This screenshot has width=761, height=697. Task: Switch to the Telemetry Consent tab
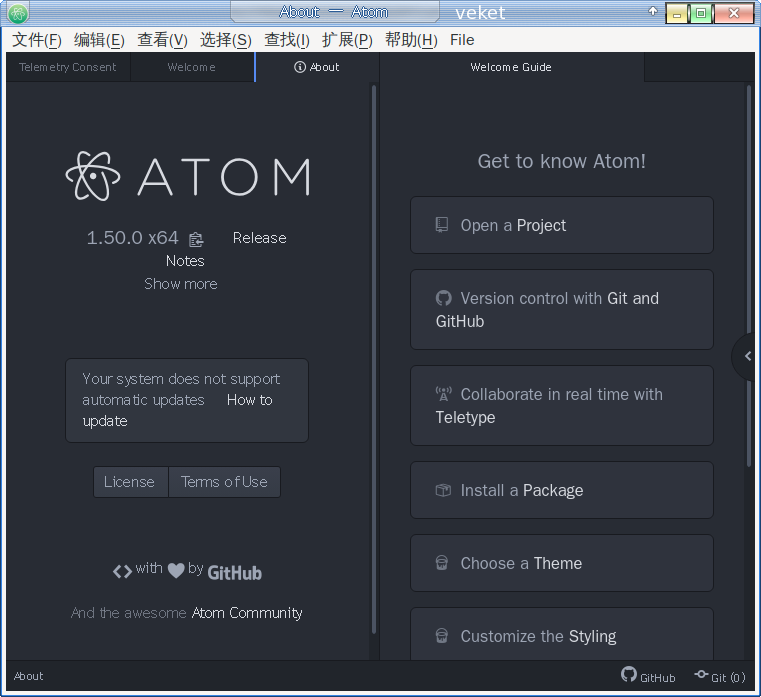pyautogui.click(x=68, y=67)
